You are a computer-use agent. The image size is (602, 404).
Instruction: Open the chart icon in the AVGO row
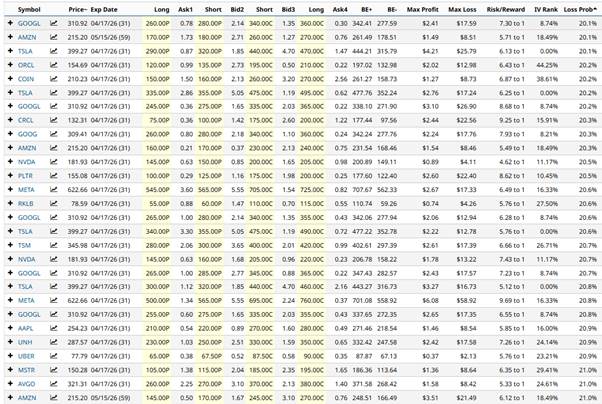coord(54,384)
